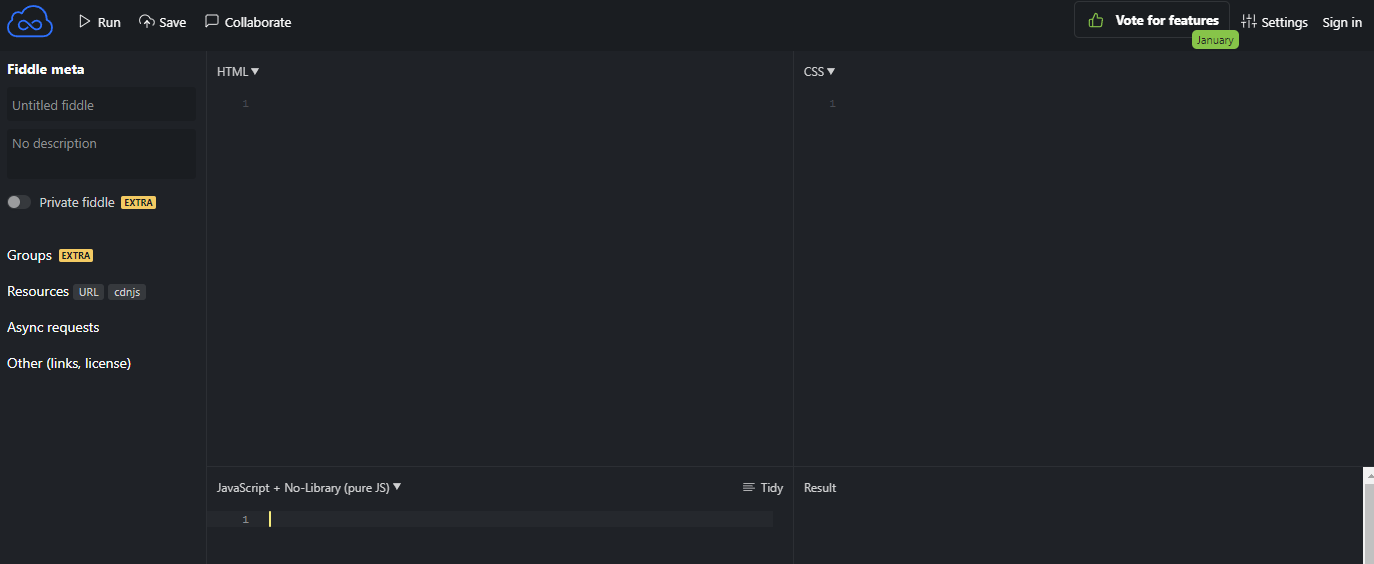Click the cdnjs resources tag
The height and width of the screenshot is (564, 1374).
pyautogui.click(x=127, y=292)
